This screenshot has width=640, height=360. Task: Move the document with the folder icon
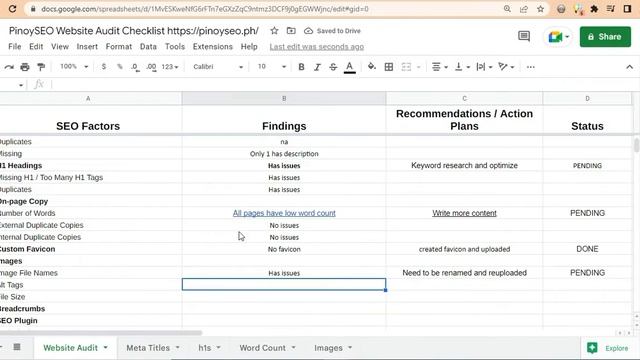291,31
